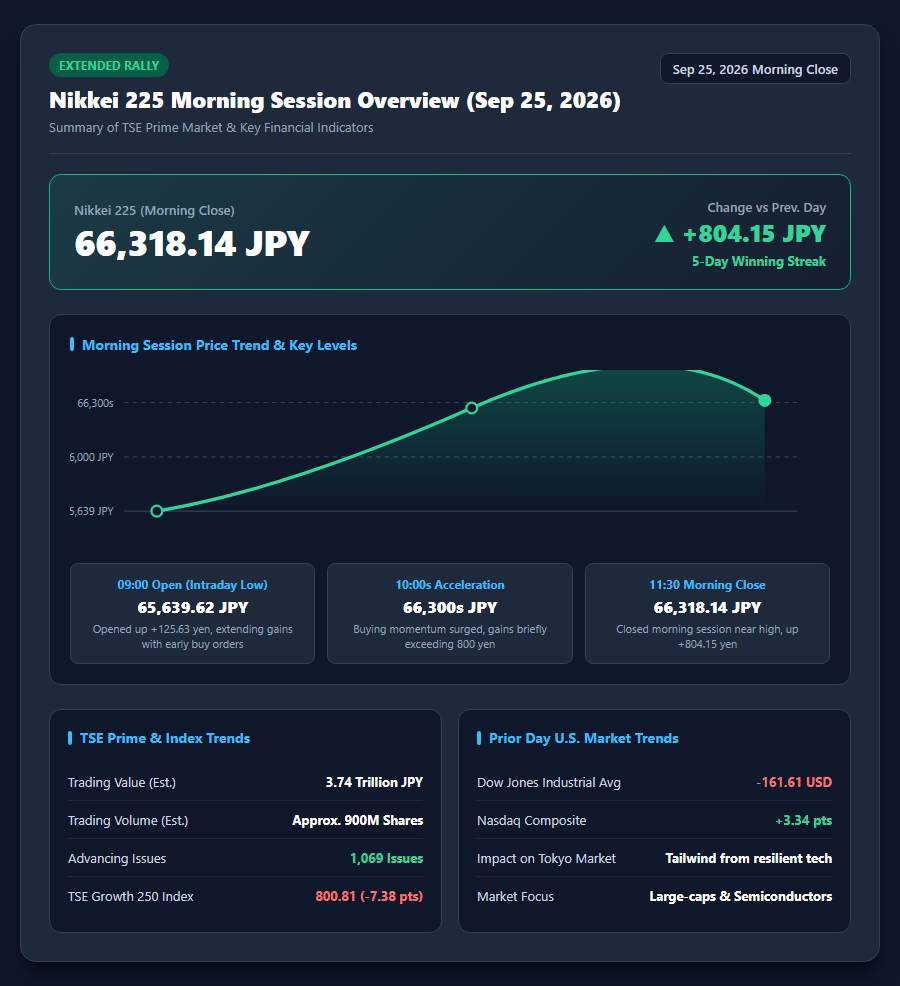This screenshot has width=900, height=986.
Task: Click the hollow marker where the chart line starts
Action: 157,511
